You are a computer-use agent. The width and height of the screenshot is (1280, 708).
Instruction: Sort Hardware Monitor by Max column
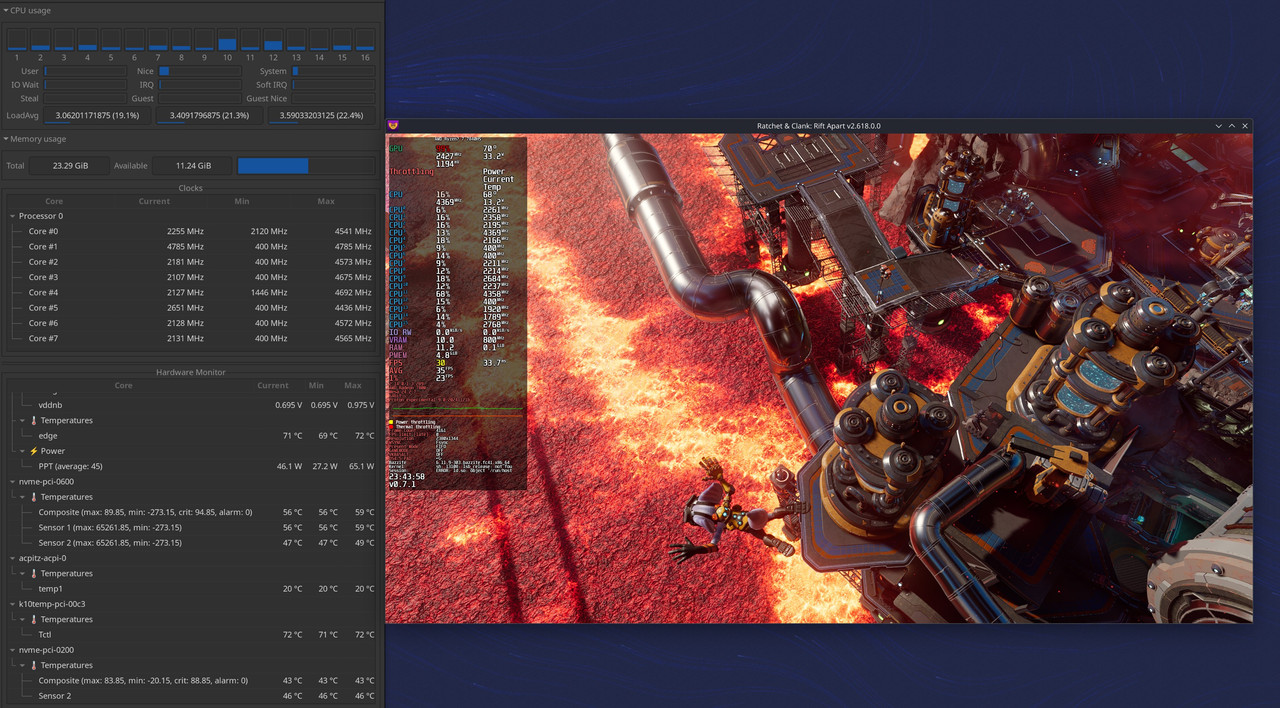(x=353, y=385)
